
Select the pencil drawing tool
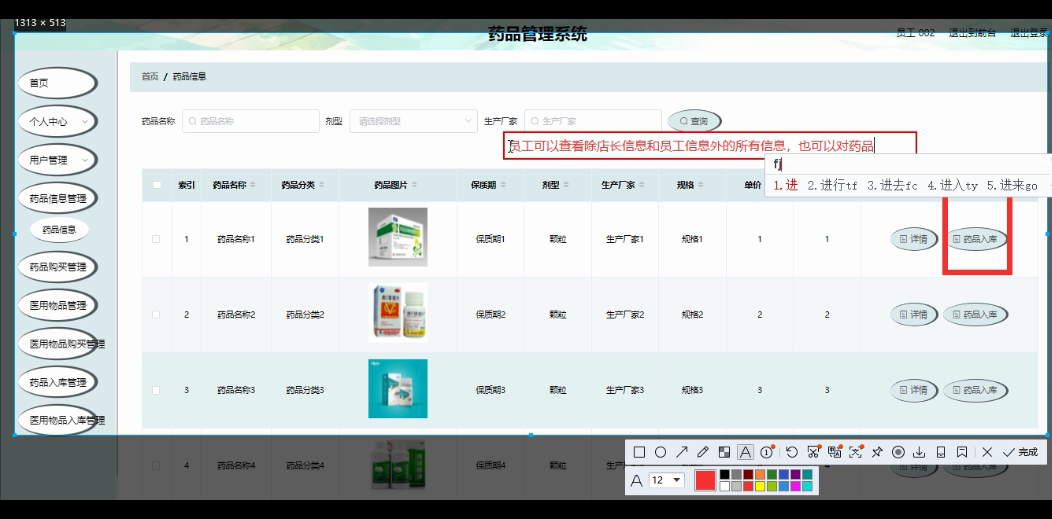(702, 453)
